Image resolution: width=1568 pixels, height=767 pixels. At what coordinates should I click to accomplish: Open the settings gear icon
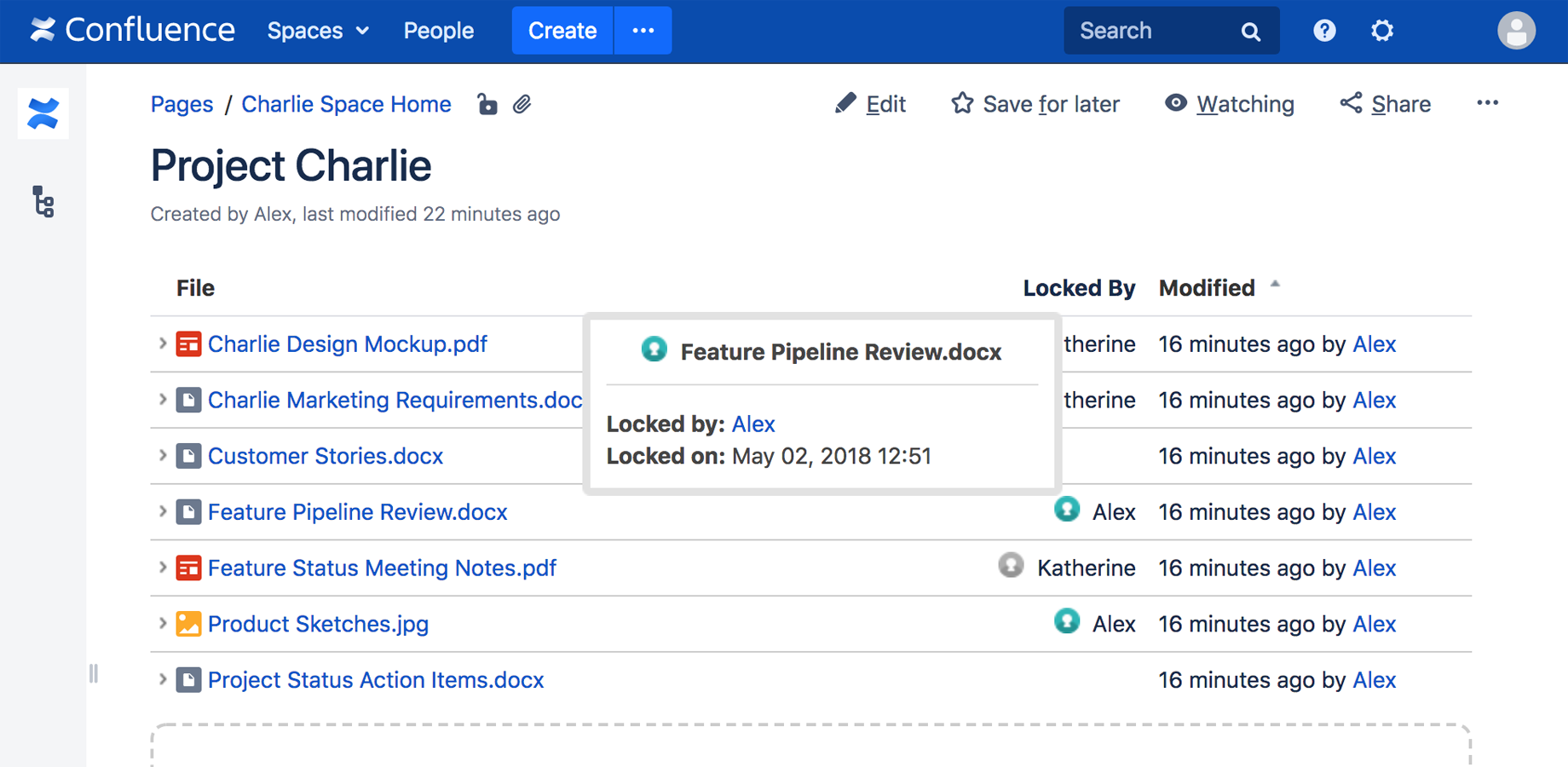[1381, 30]
